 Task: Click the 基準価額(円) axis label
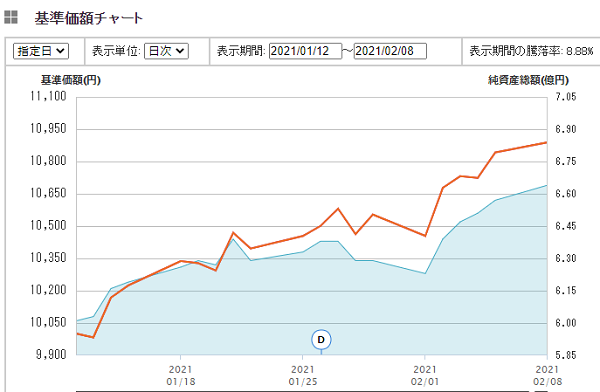pyautogui.click(x=71, y=80)
